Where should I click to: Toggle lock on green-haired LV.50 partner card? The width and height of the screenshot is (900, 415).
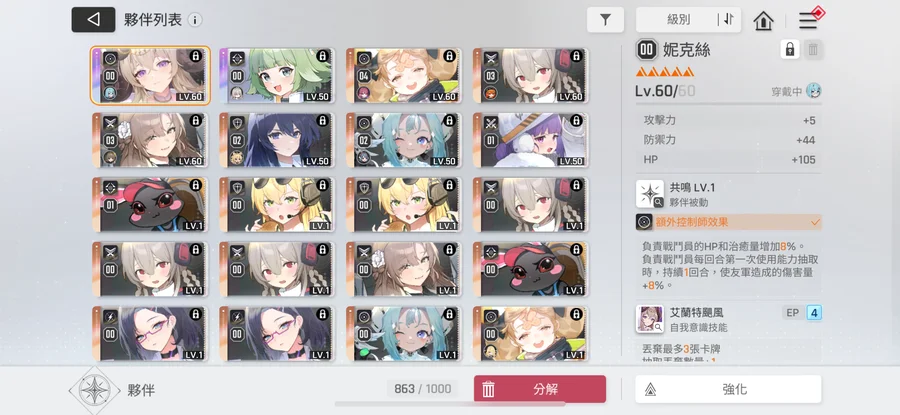tap(323, 56)
